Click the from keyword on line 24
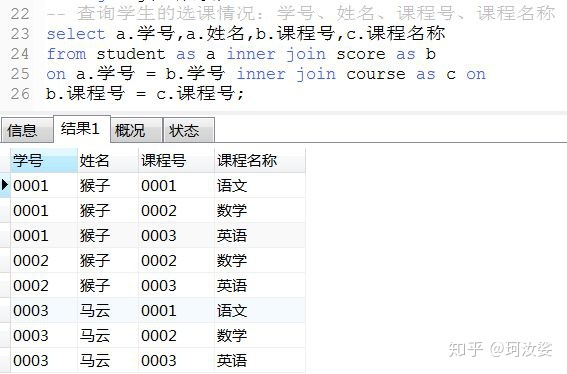This screenshot has width=567, height=374. pyautogui.click(x=67, y=54)
